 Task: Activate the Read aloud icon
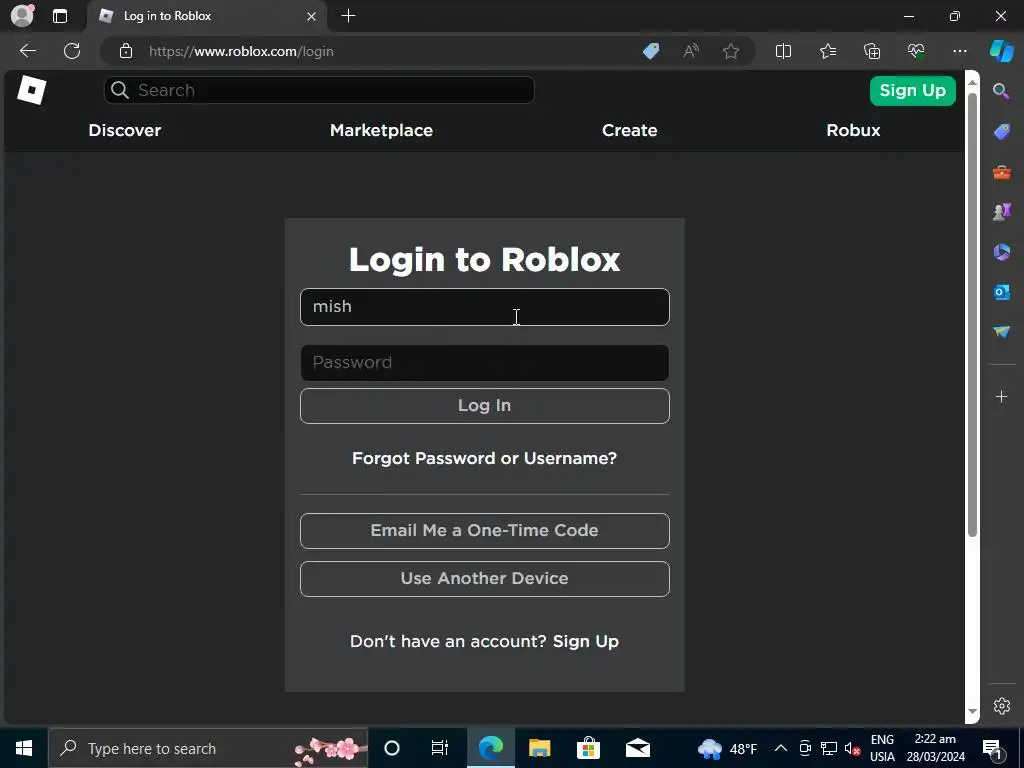[691, 51]
